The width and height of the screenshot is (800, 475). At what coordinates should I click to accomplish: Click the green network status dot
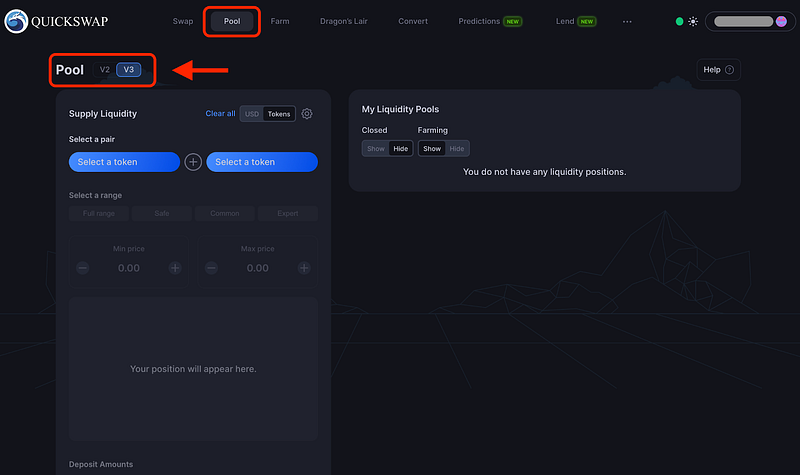(679, 21)
